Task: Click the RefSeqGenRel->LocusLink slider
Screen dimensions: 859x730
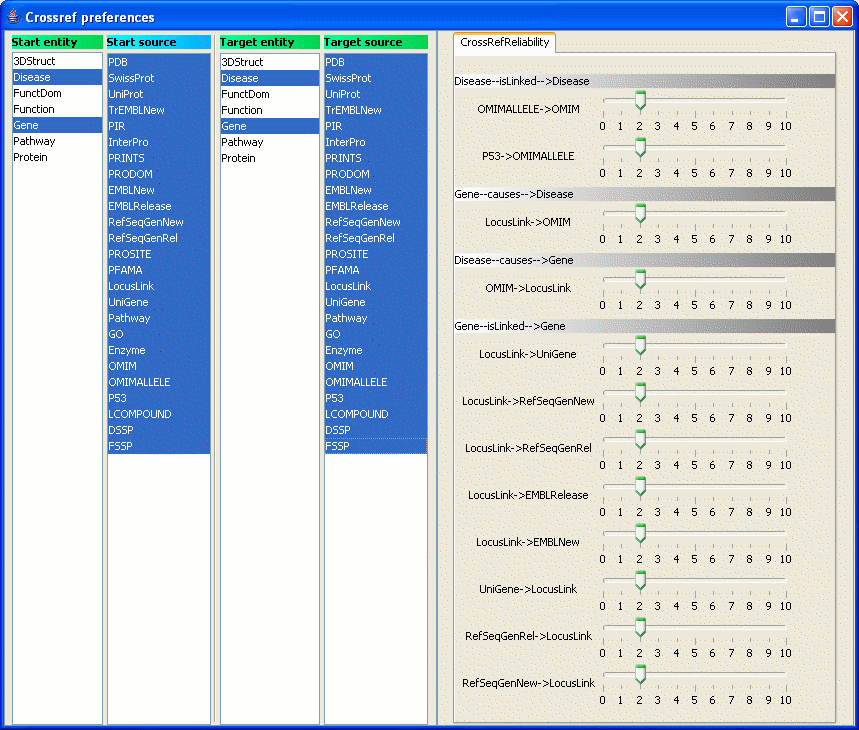Action: click(x=694, y=637)
